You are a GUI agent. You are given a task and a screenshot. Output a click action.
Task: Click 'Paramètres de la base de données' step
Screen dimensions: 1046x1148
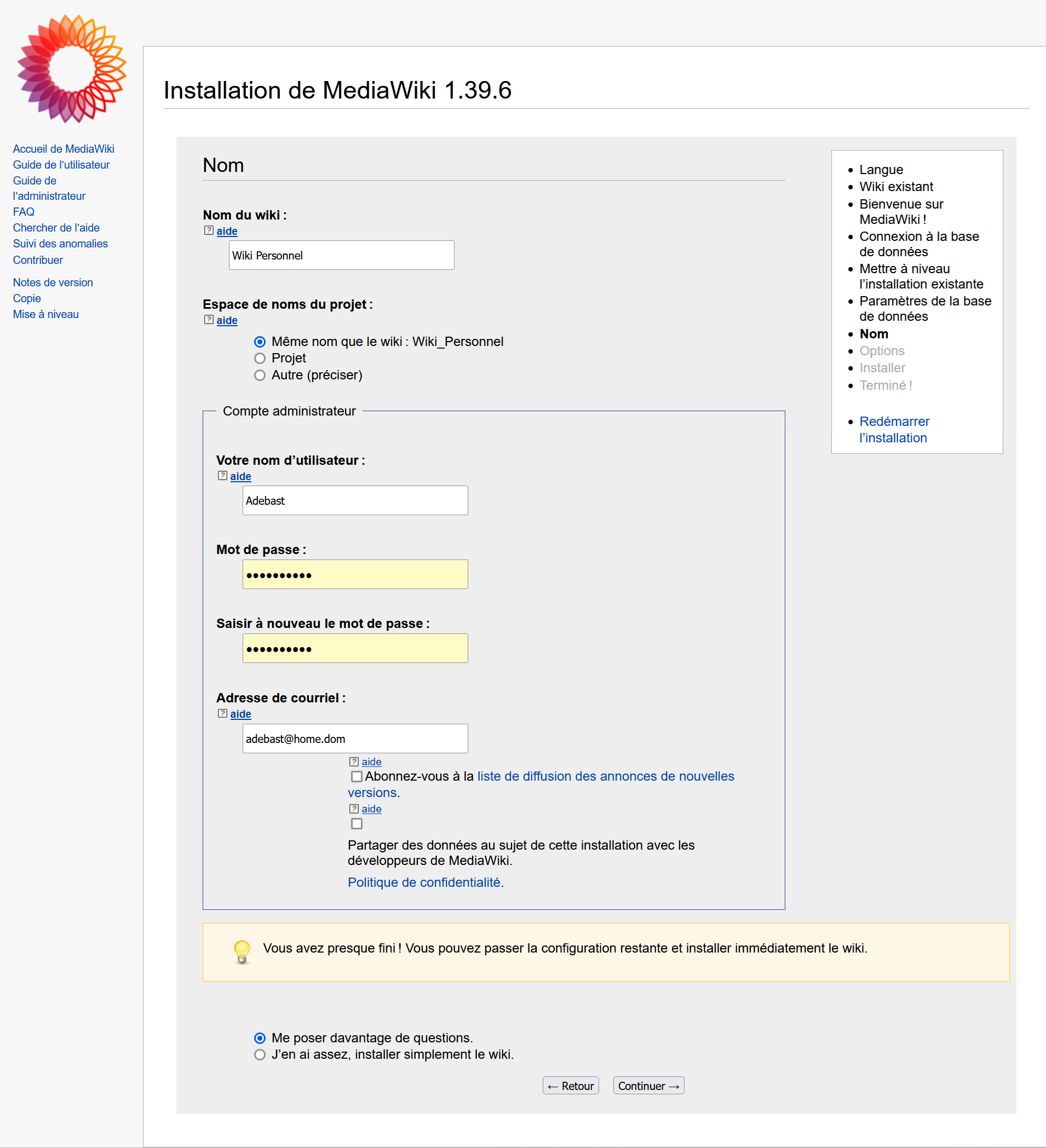[x=926, y=309]
